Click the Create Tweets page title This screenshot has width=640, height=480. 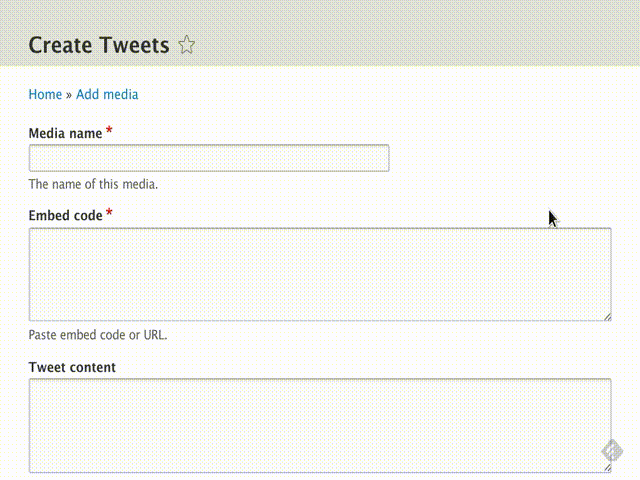(98, 45)
